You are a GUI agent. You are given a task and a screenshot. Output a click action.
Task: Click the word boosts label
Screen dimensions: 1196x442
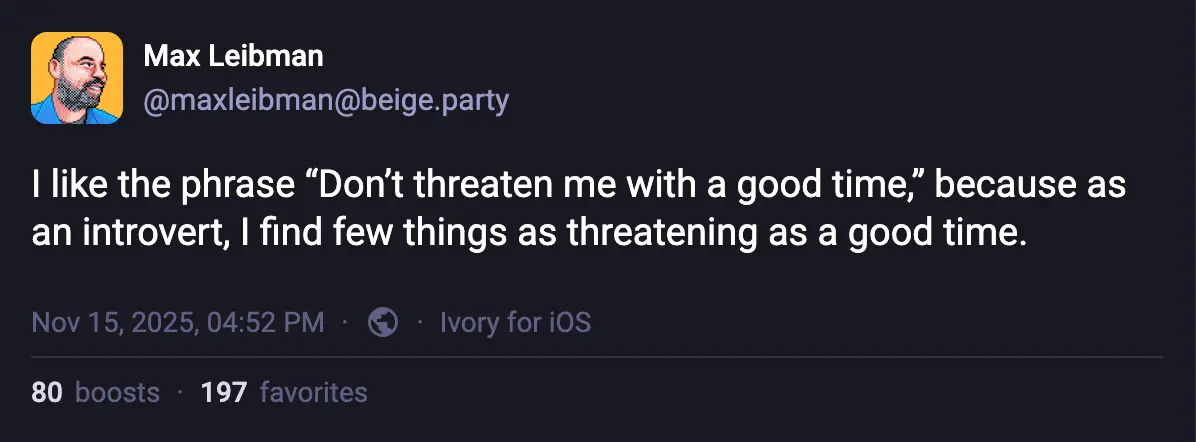118,393
